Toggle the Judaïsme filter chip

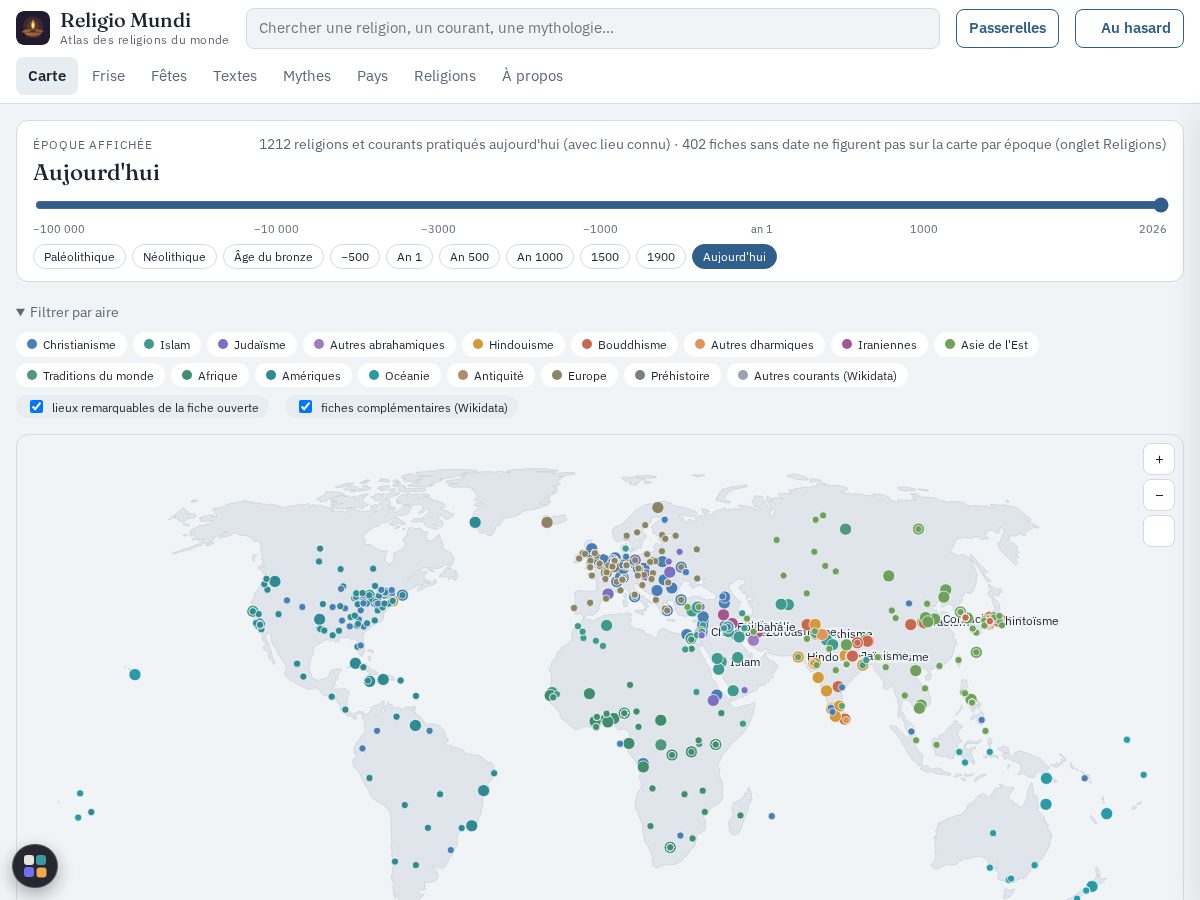252,345
